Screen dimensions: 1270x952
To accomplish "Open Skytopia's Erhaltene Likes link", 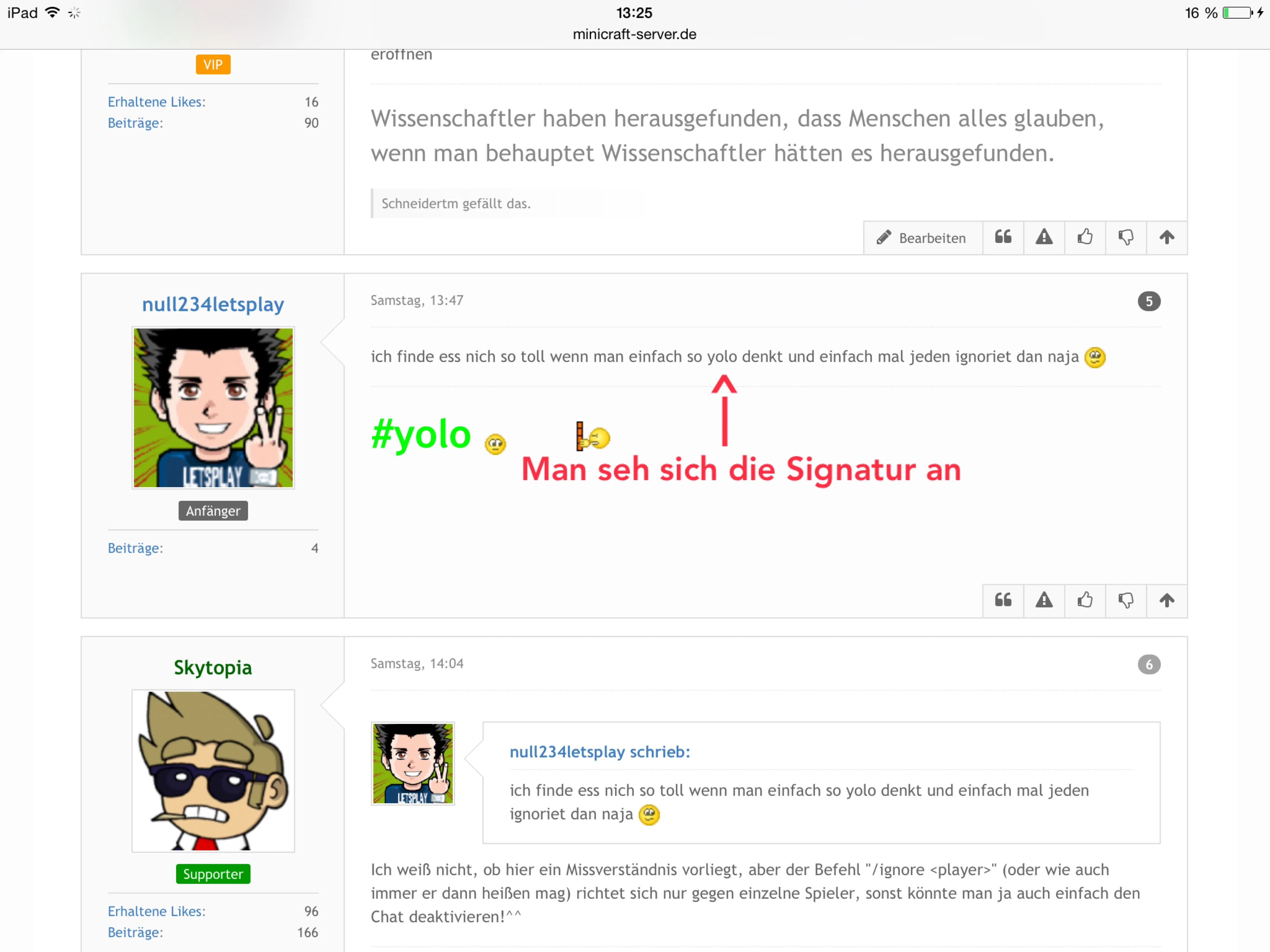I will click(x=157, y=911).
